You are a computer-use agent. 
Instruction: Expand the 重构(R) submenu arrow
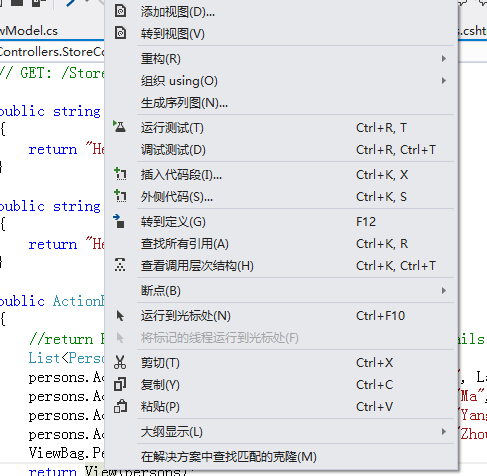click(x=444, y=59)
